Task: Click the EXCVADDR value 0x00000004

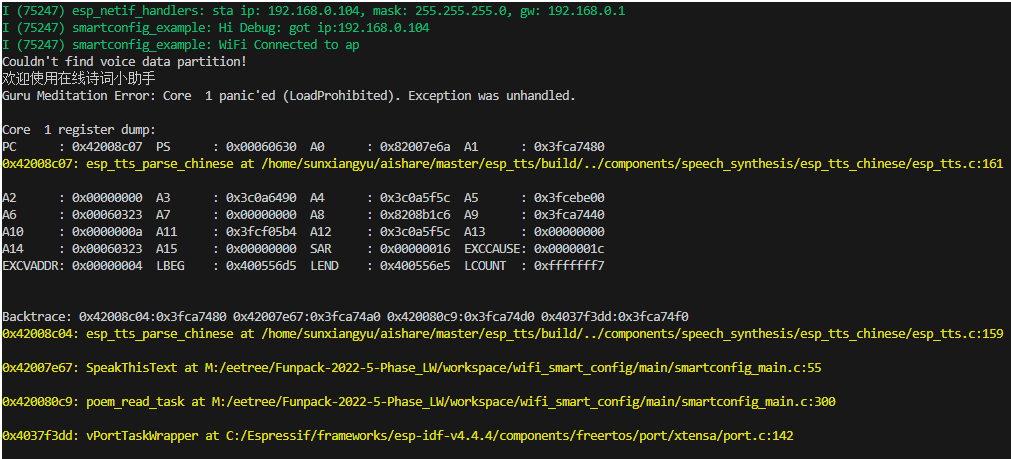Action: [107, 266]
